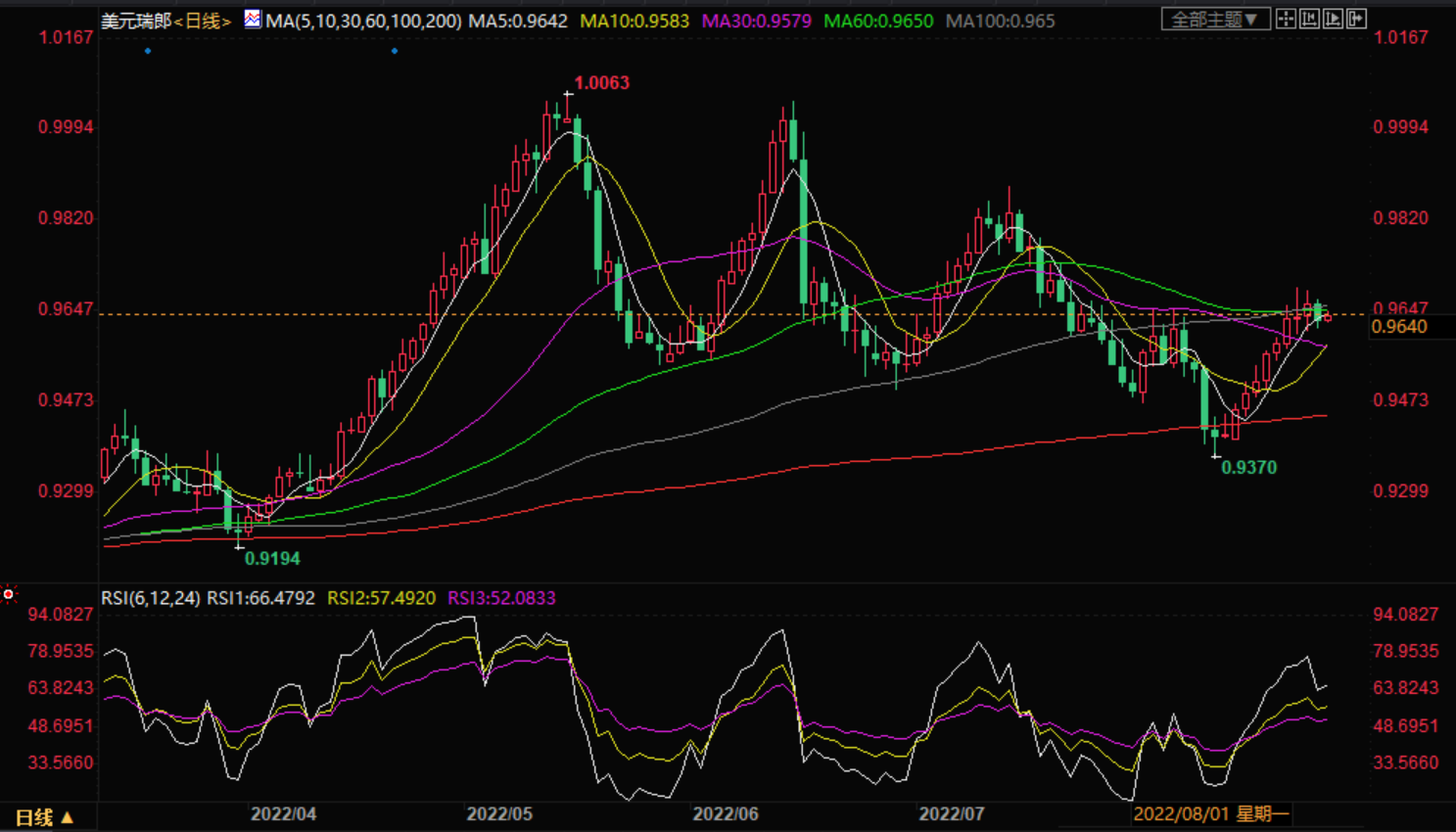Click the red alert icon beside RSI panel

[x=9, y=594]
